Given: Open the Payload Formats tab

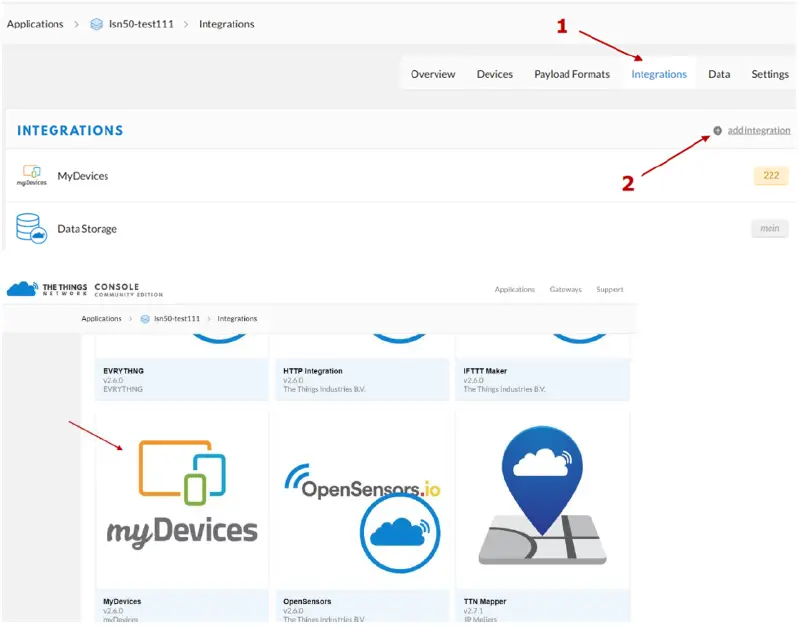Looking at the screenshot, I should coord(572,74).
